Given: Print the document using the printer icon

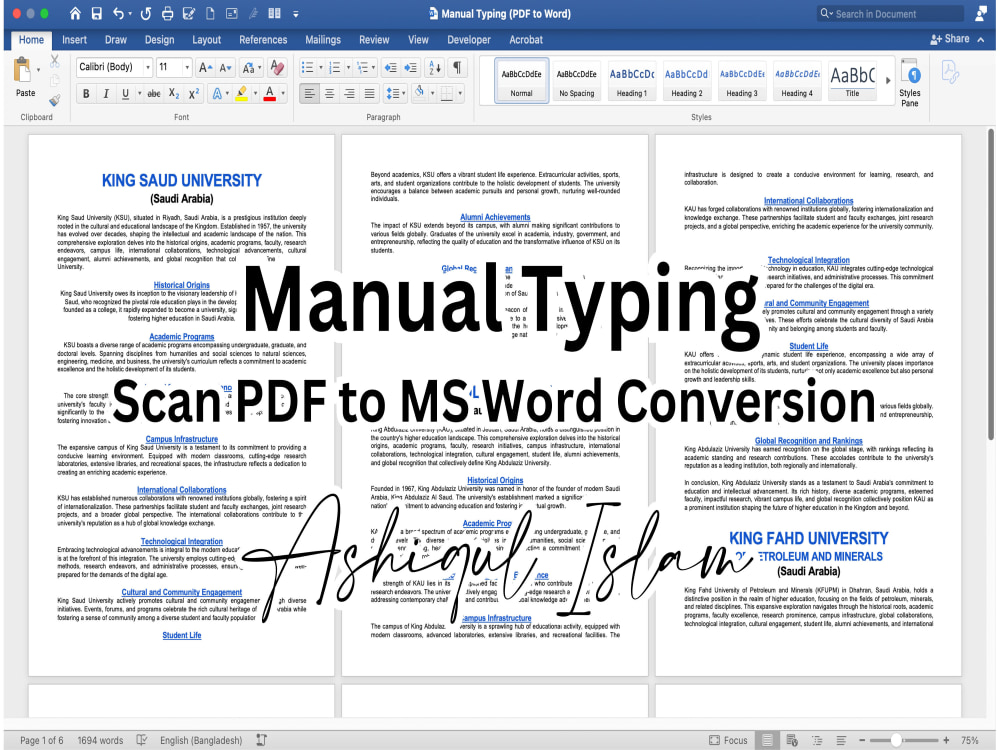Looking at the screenshot, I should coord(167,13).
